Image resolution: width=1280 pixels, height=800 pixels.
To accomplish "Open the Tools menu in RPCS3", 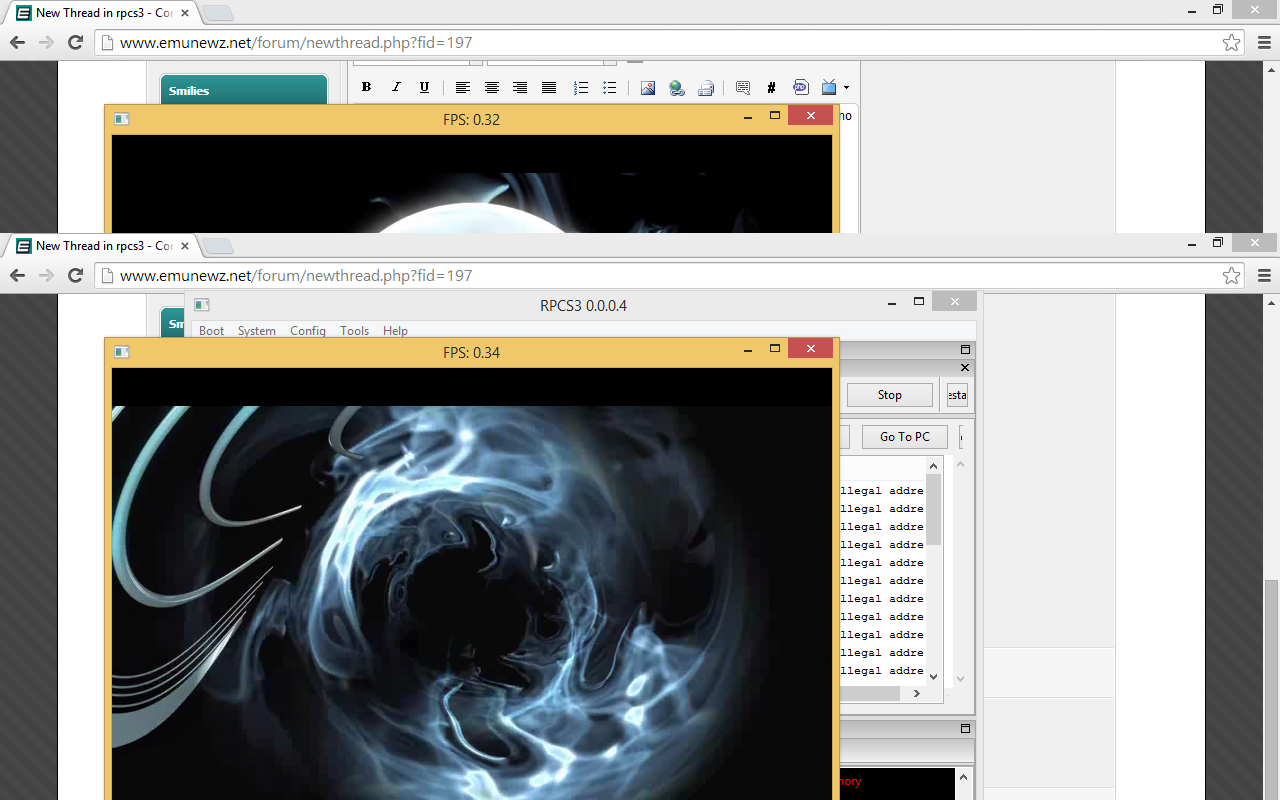I will coord(354,331).
